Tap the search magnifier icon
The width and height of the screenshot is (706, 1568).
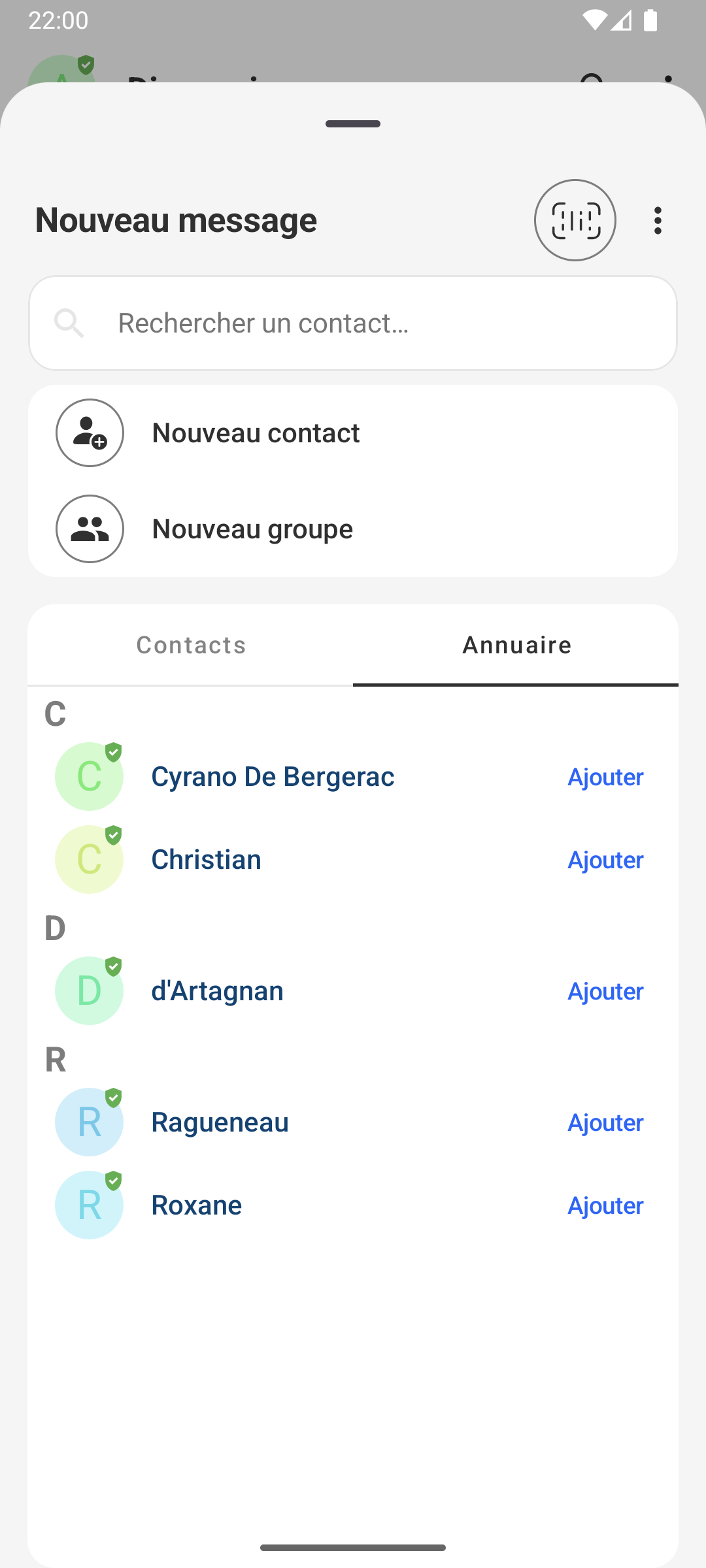point(69,323)
